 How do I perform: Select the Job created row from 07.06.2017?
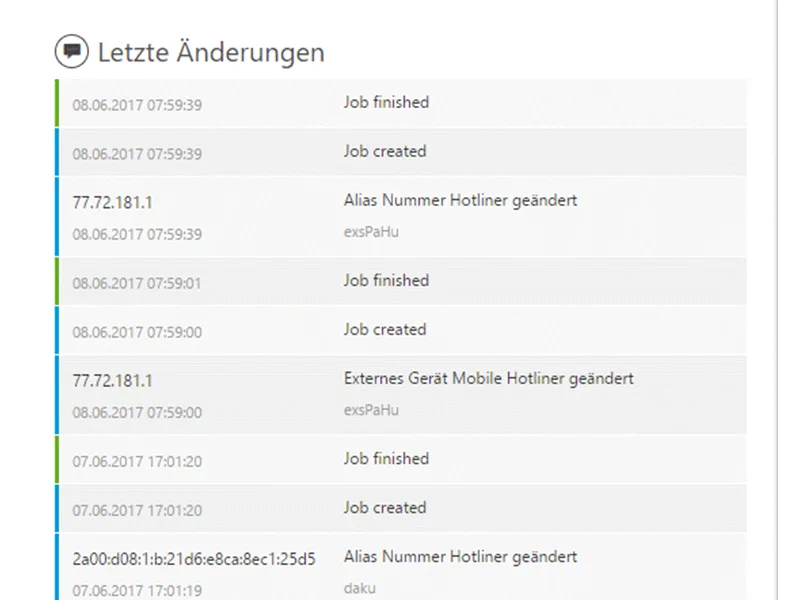(x=385, y=507)
